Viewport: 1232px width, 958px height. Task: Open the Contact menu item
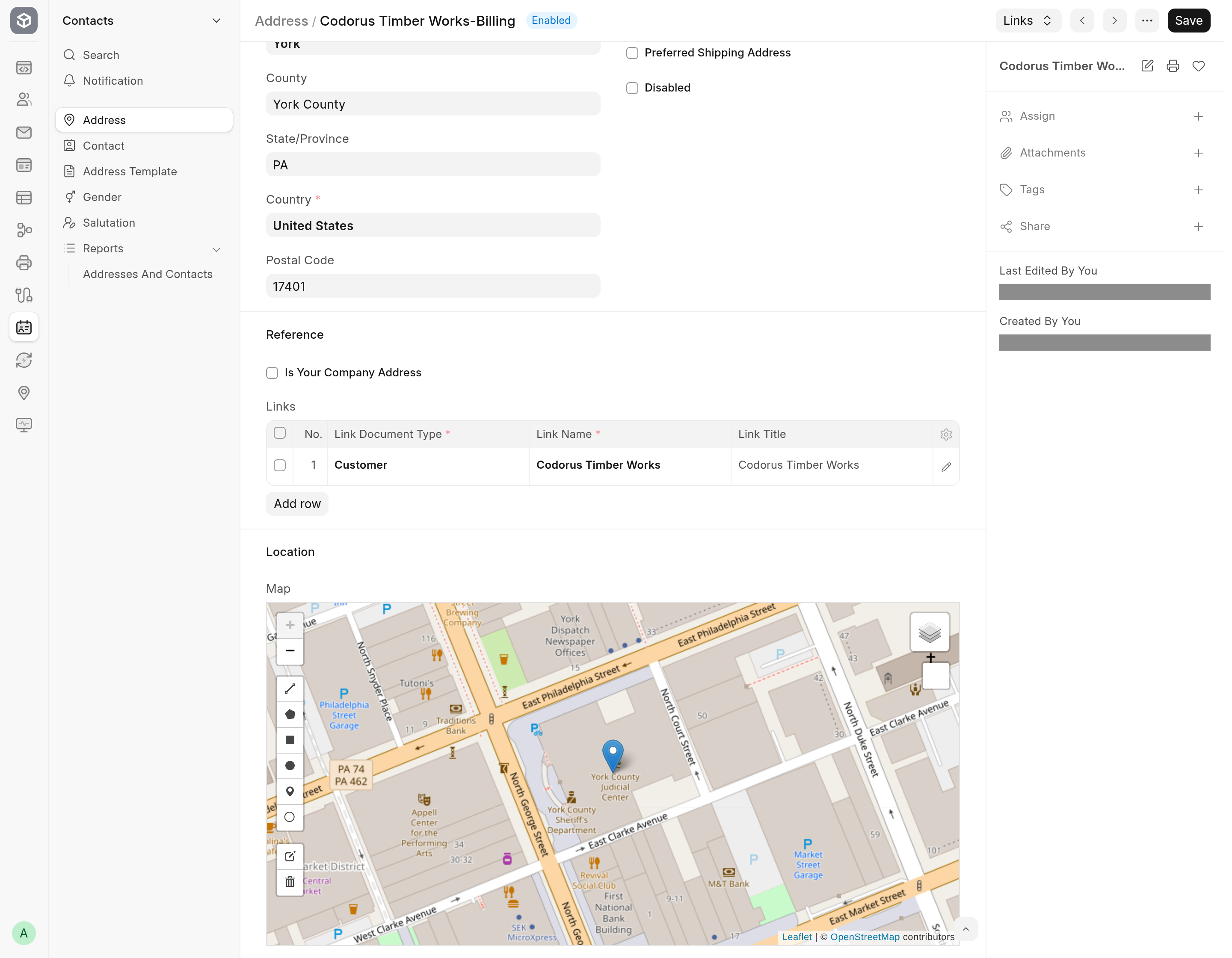[x=144, y=145]
